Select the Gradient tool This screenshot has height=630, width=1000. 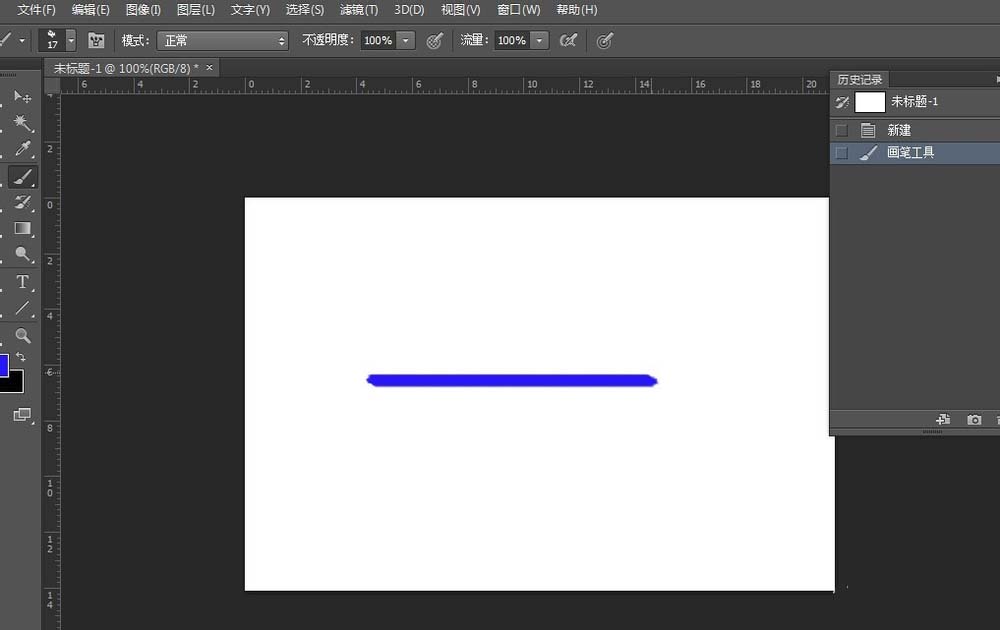click(x=22, y=228)
